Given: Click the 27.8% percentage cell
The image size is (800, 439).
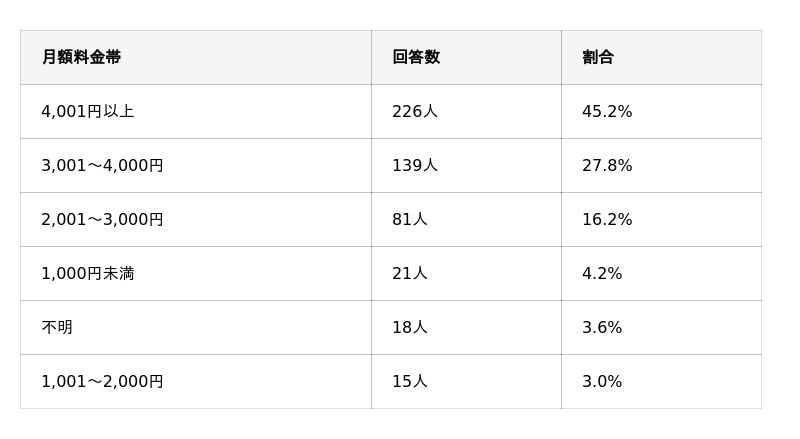Looking at the screenshot, I should (607, 165).
